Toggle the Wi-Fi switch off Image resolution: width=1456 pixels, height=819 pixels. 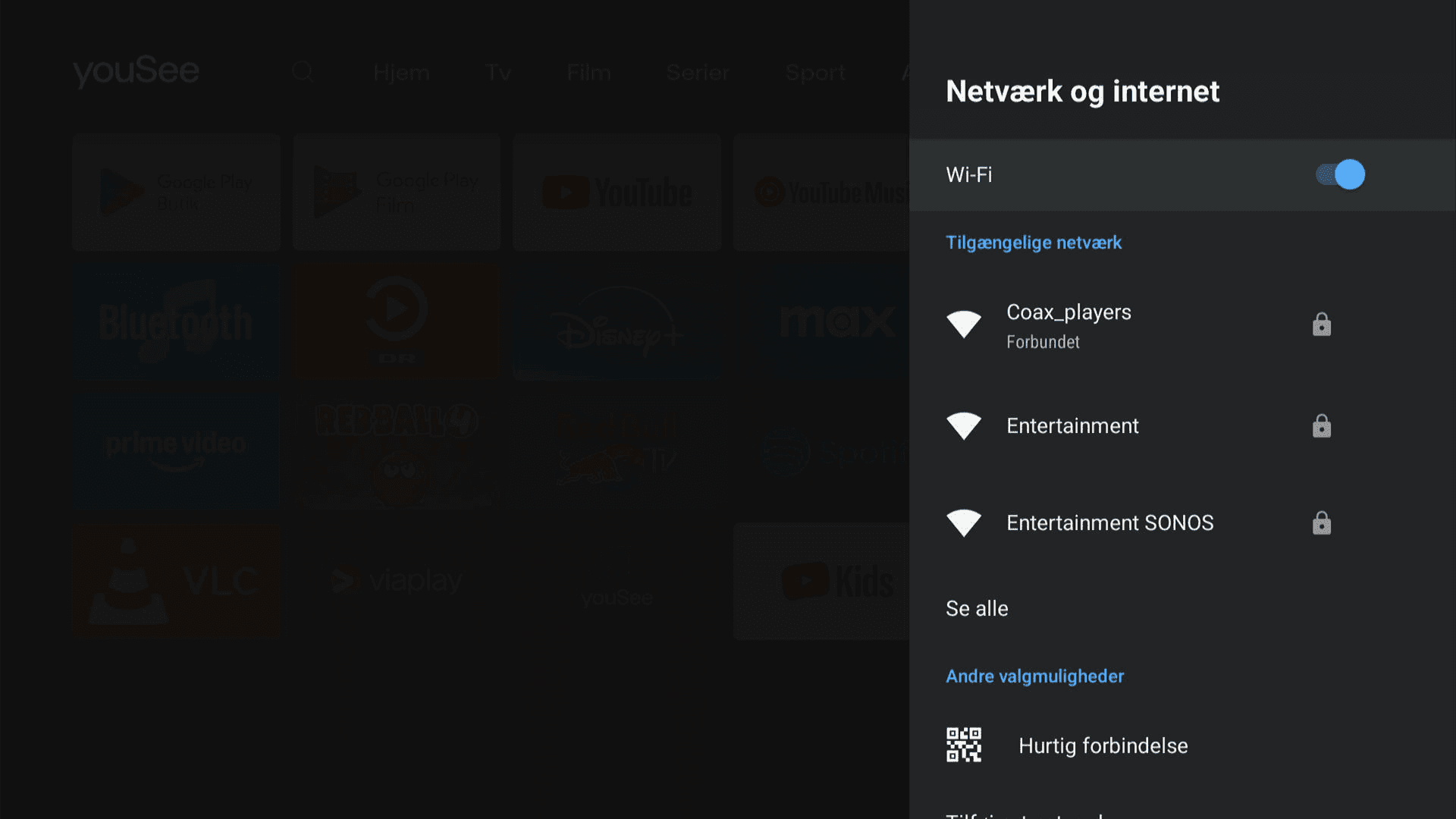click(x=1340, y=174)
